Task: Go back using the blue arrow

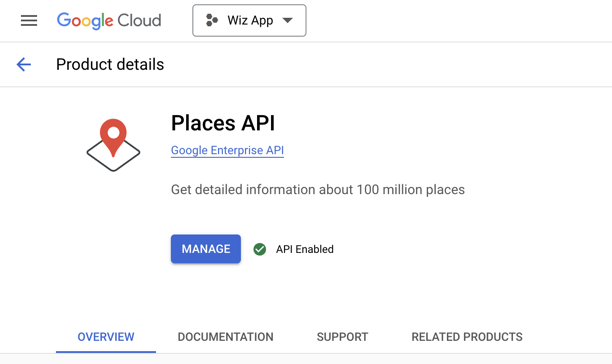Action: pos(23,64)
